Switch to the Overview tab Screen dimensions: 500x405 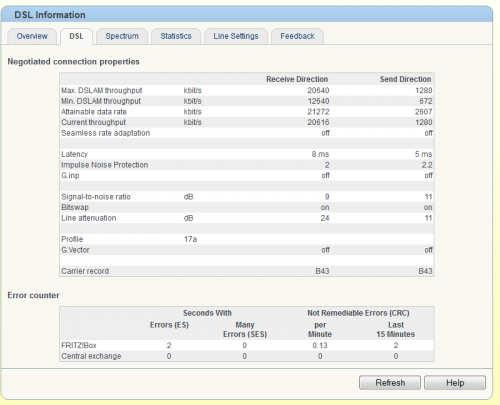(x=32, y=36)
